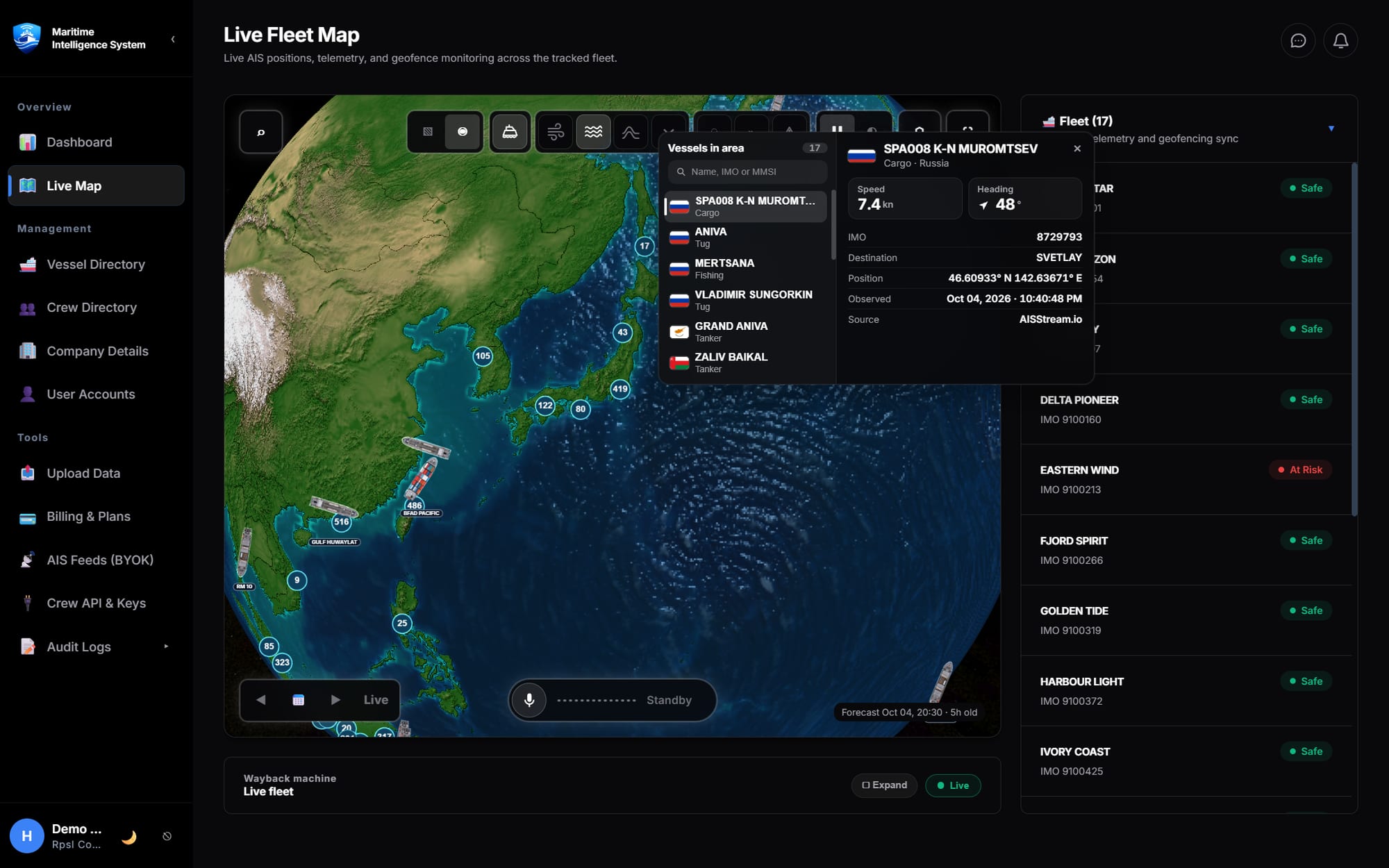1389x868 pixels.
Task: Open Crew Directory page
Action: click(96, 308)
